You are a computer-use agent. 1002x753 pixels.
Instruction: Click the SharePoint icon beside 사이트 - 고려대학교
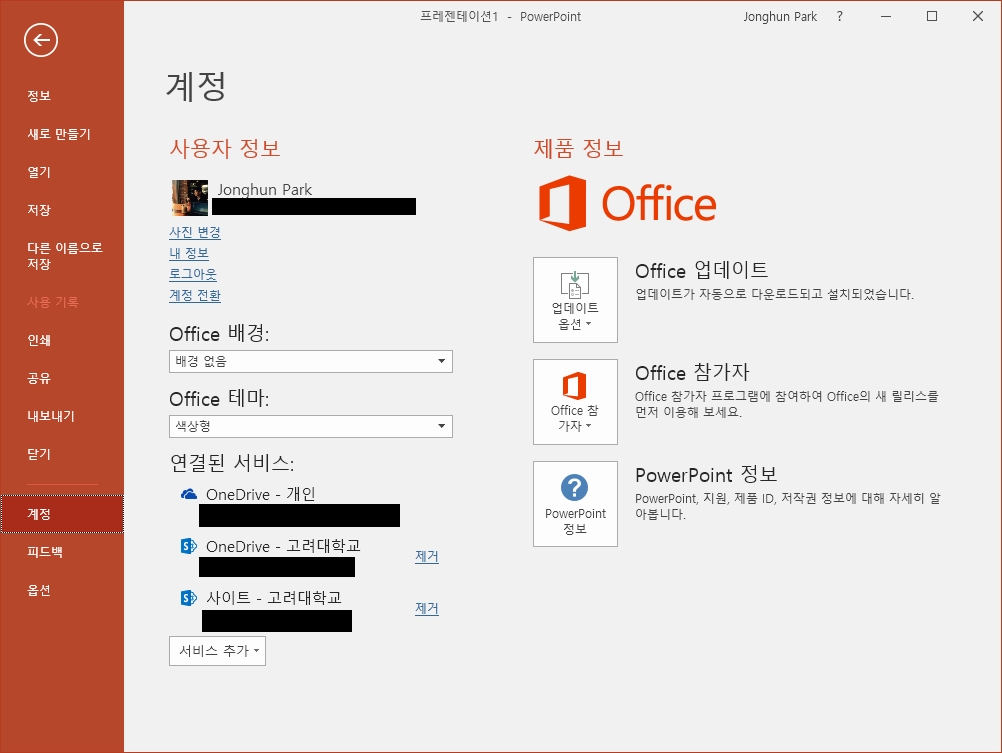[189, 598]
